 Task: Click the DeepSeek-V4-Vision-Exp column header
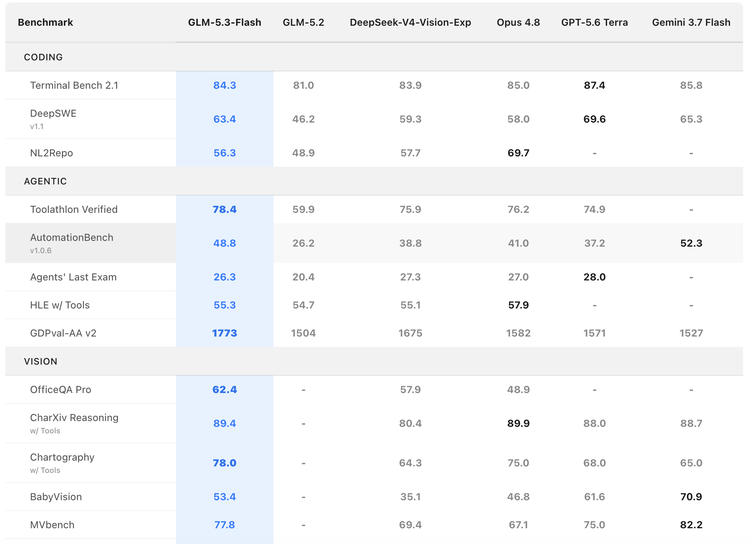point(410,22)
